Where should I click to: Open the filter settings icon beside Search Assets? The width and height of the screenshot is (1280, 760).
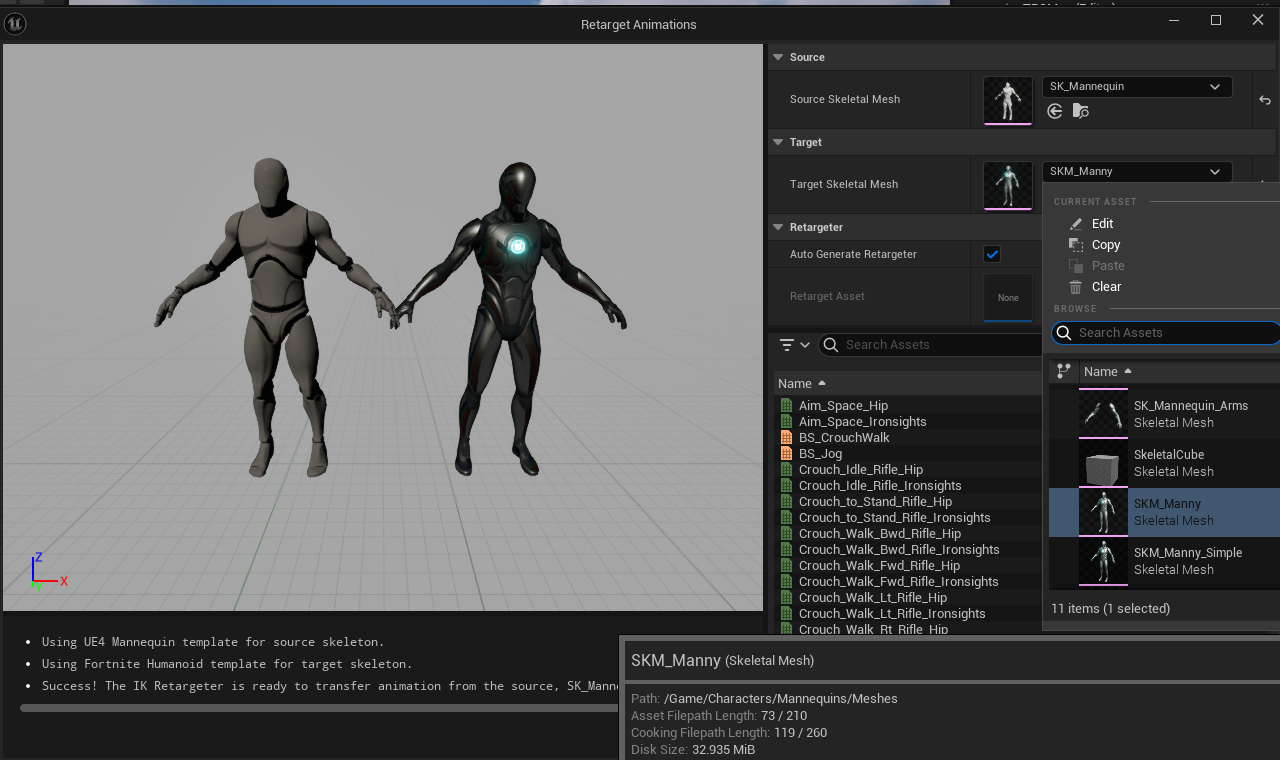795,345
